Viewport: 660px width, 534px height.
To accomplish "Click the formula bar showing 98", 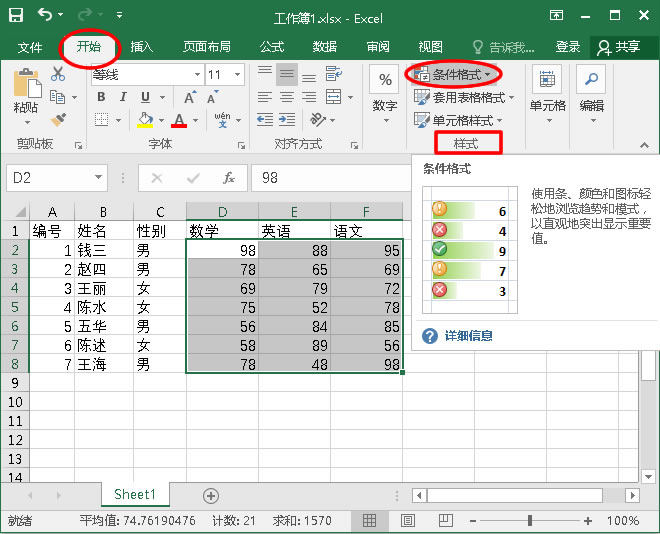I will 331,178.
